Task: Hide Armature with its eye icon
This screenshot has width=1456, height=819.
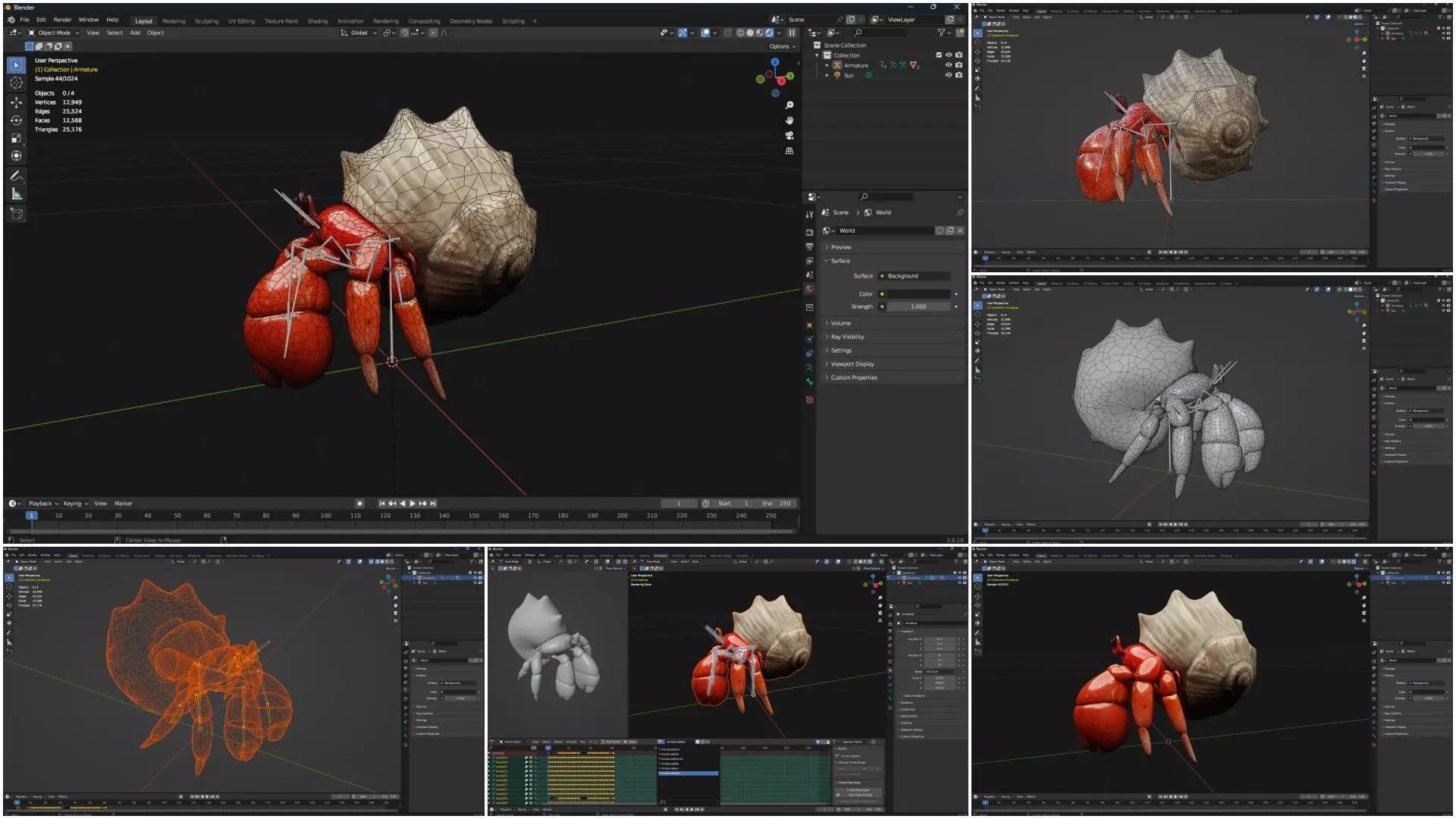Action: 948,65
